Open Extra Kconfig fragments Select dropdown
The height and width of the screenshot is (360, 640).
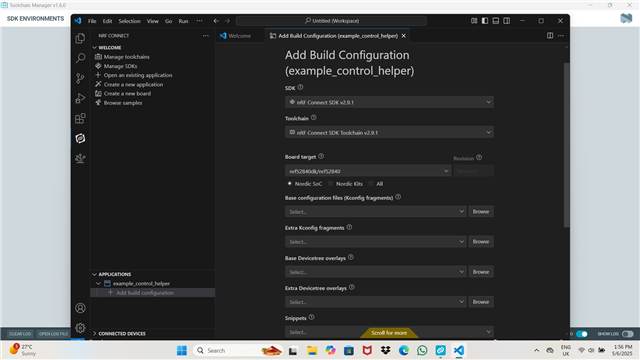pyautogui.click(x=376, y=242)
